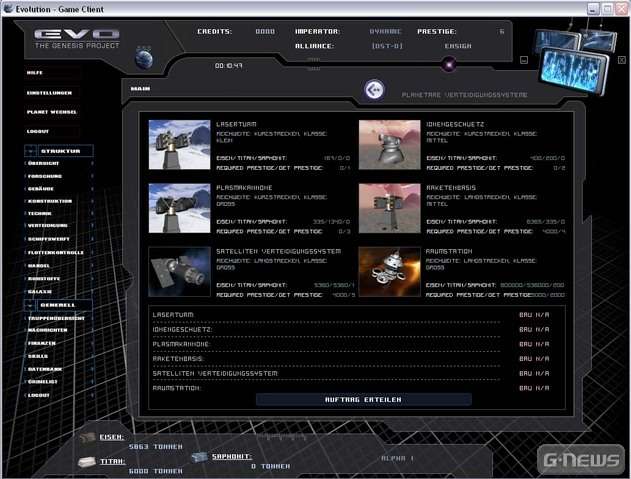This screenshot has height=479, width=631.
Task: Click the purple glowing orb icon
Action: pyautogui.click(x=449, y=64)
